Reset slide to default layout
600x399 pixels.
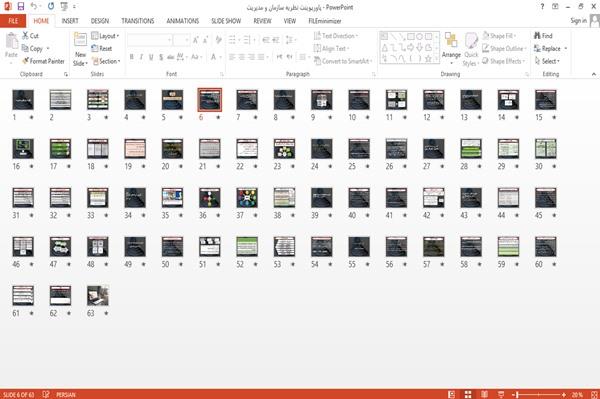(x=102, y=49)
